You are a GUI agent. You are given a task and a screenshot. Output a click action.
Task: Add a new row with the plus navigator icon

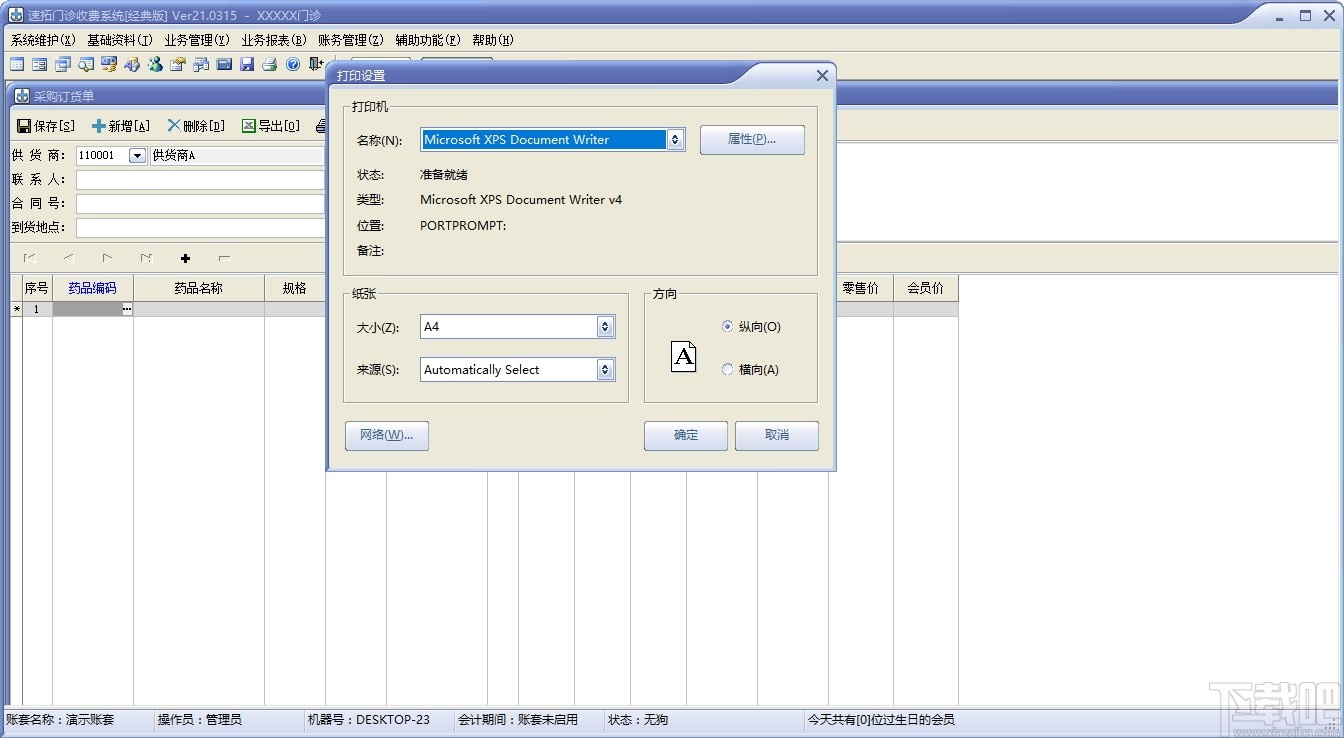[x=185, y=258]
